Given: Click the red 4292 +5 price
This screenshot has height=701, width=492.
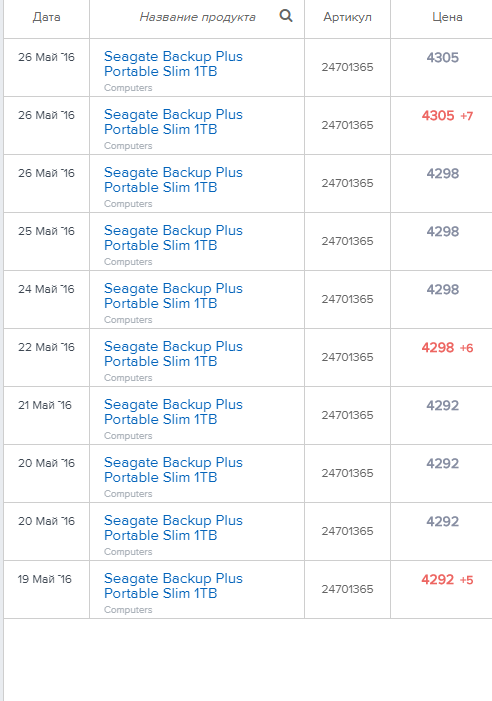Looking at the screenshot, I should (x=447, y=579).
